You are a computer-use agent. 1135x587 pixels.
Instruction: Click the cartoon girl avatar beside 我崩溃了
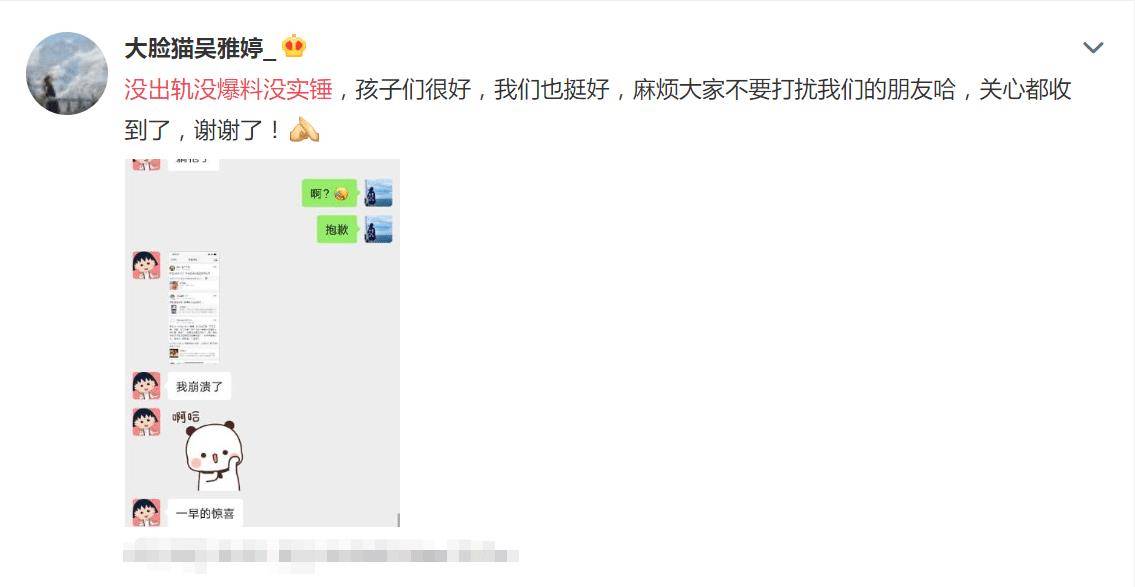point(146,386)
